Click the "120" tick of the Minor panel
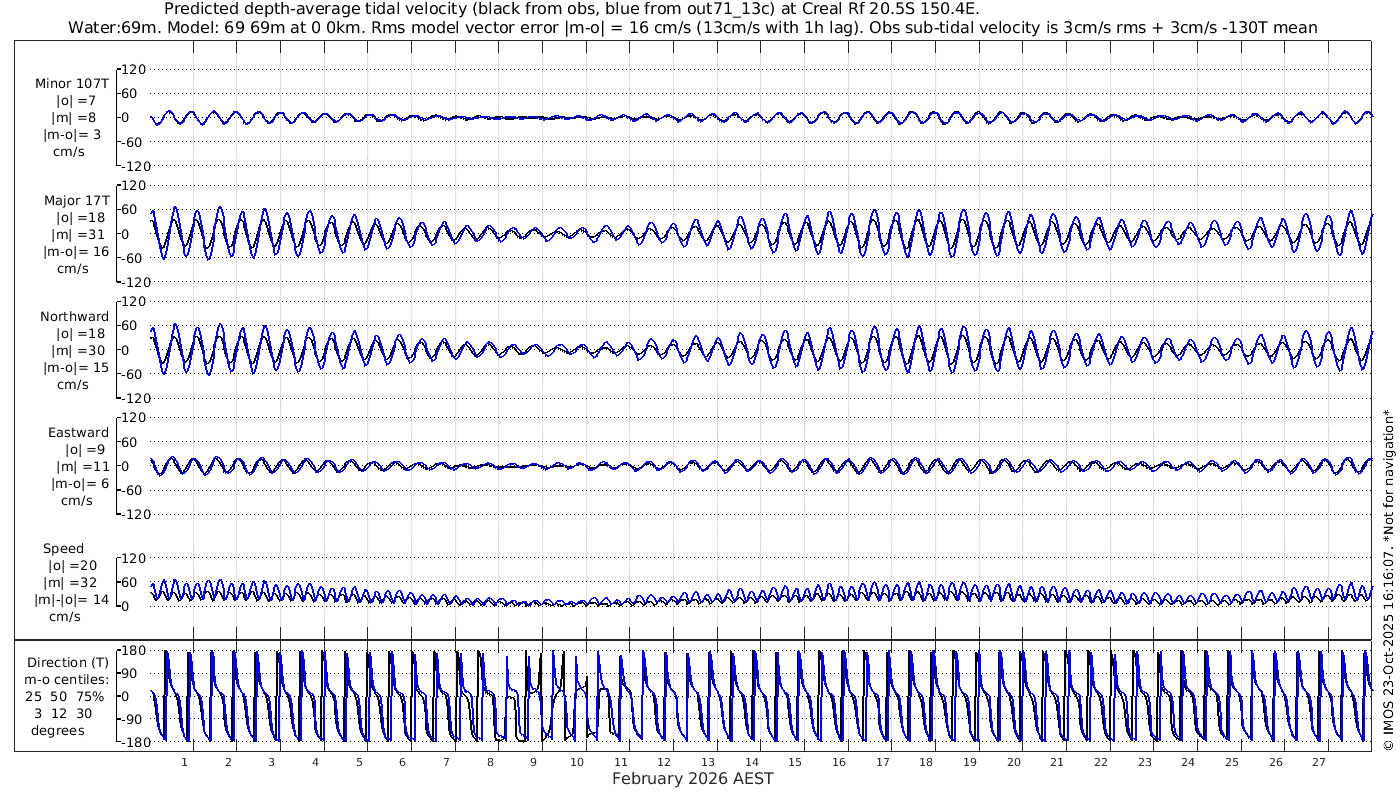1400x800 pixels. (135, 69)
